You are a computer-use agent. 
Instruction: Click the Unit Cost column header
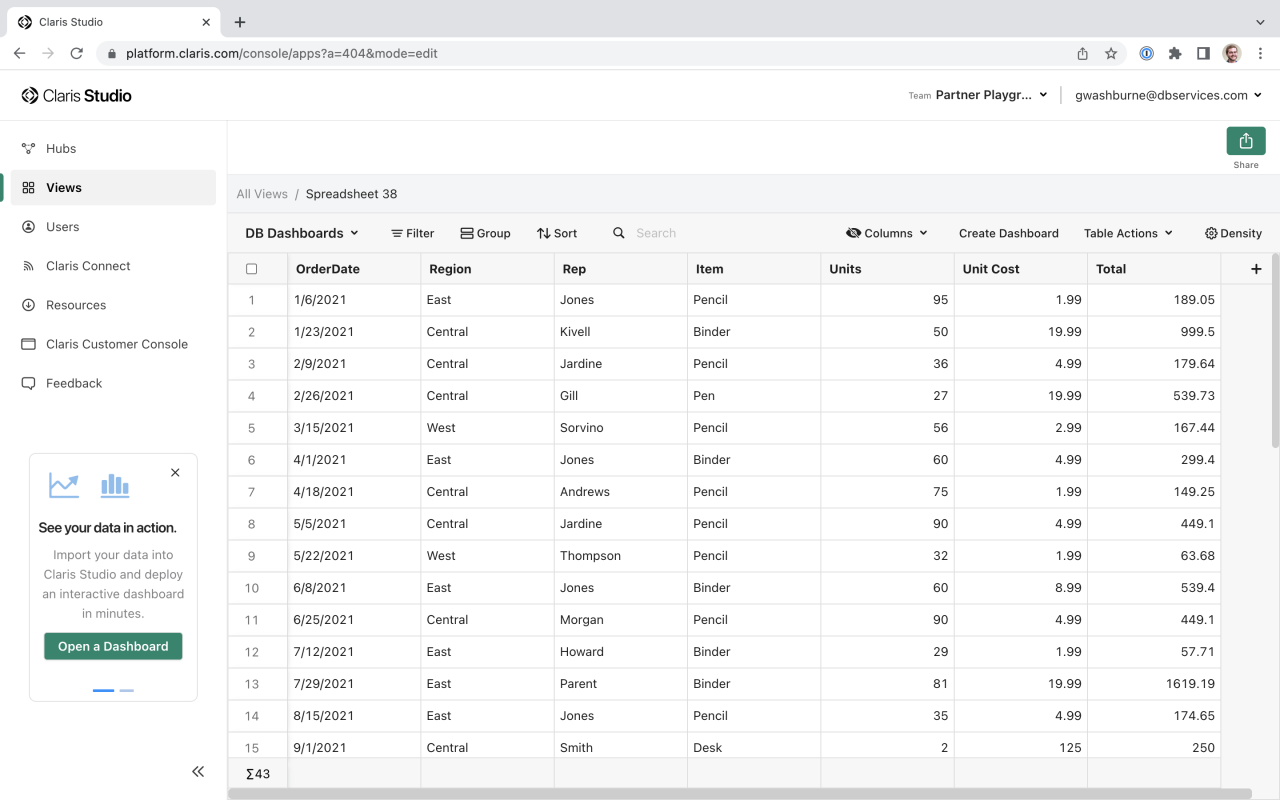1021,269
